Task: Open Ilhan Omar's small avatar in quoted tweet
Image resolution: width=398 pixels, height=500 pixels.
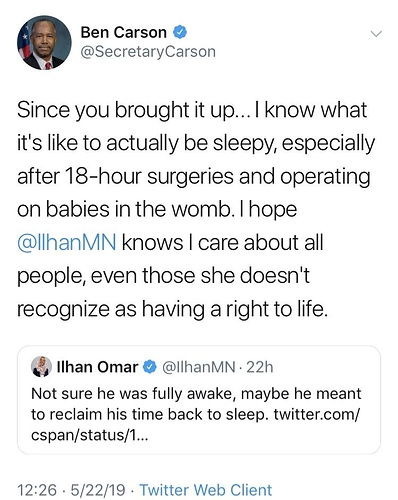Action: (41, 366)
